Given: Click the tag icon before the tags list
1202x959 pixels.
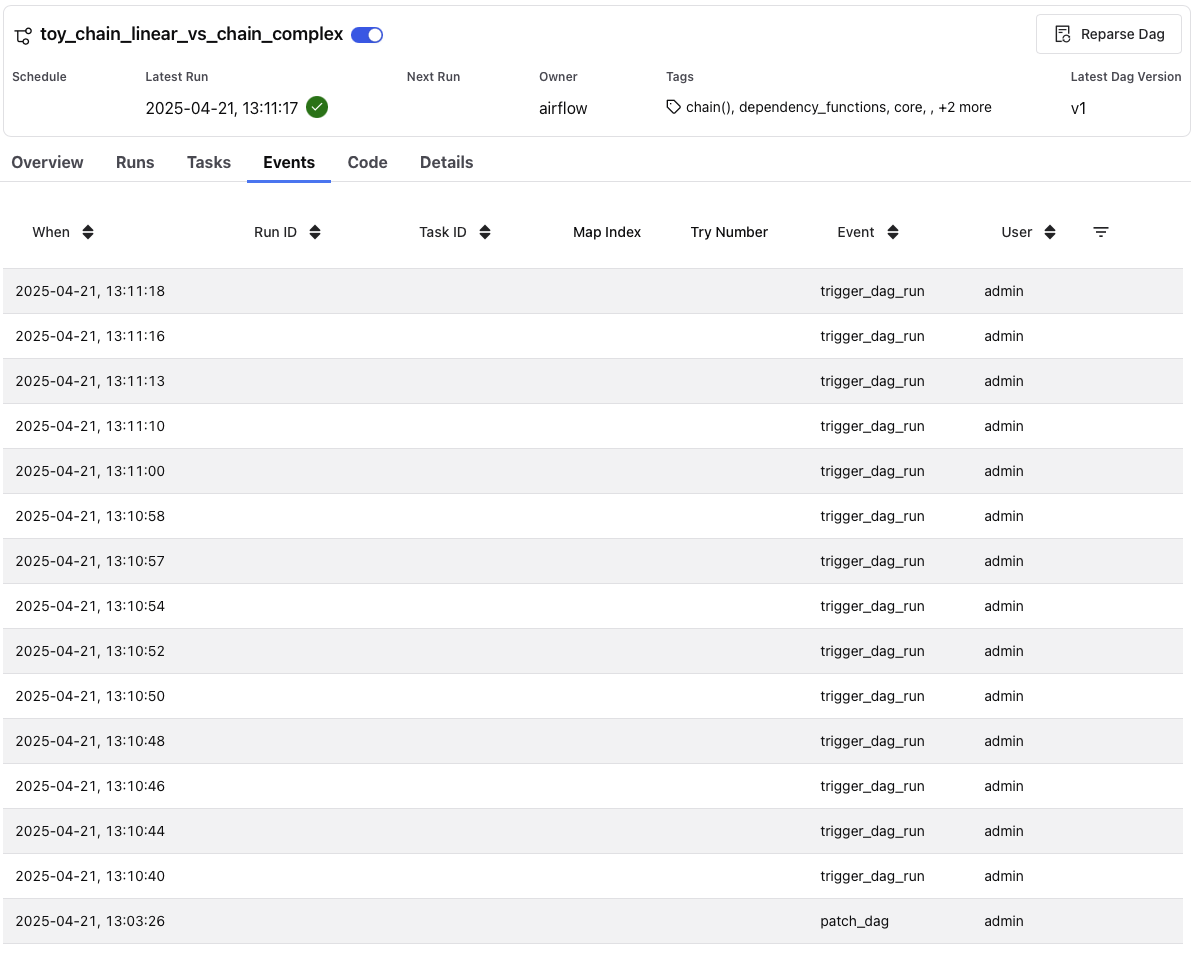Looking at the screenshot, I should click(673, 106).
